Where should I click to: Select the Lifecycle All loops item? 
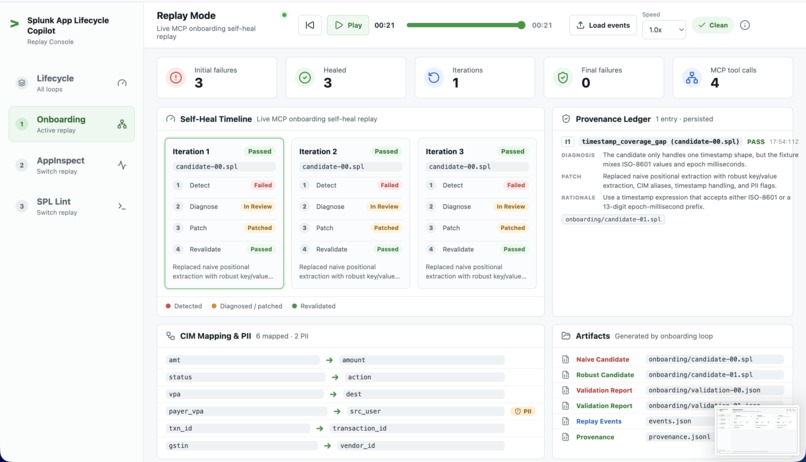point(71,83)
